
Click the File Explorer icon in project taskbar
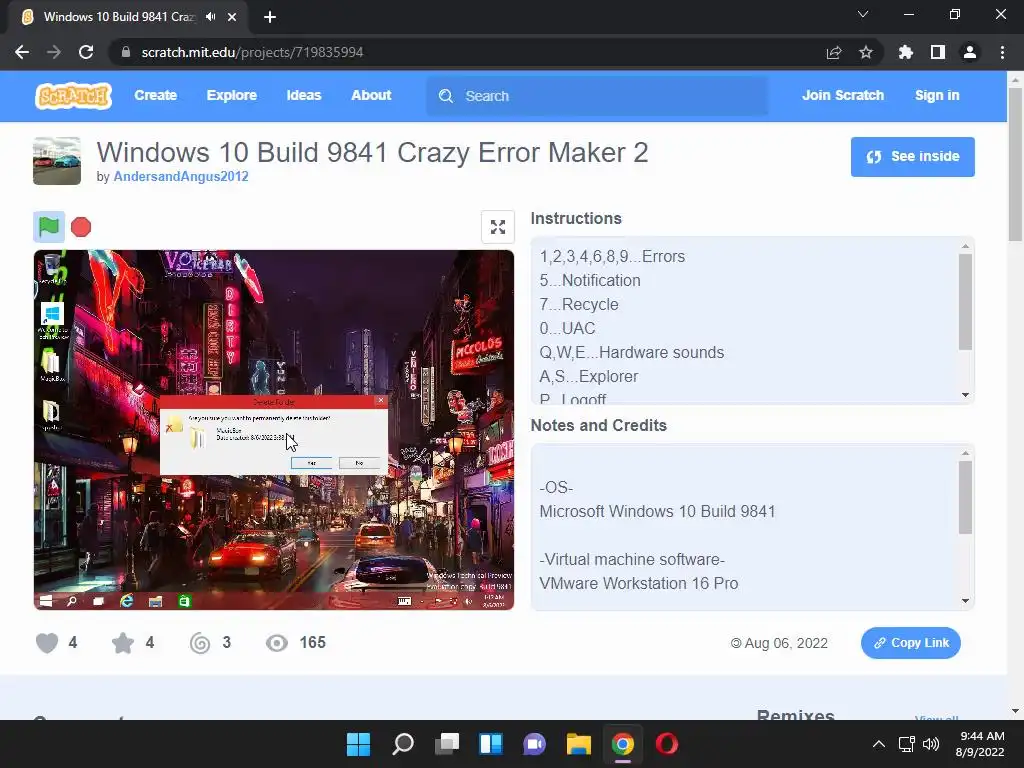point(155,601)
